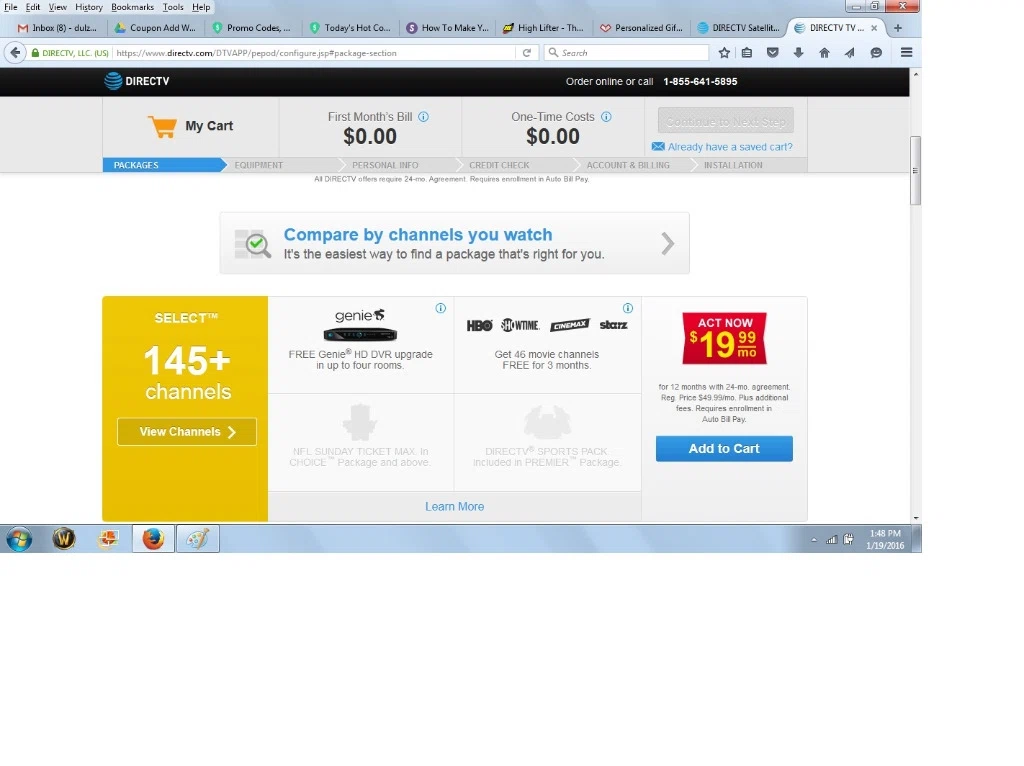Image resolution: width=1024 pixels, height=766 pixels.
Task: Open the History menu
Action: click(x=89, y=7)
